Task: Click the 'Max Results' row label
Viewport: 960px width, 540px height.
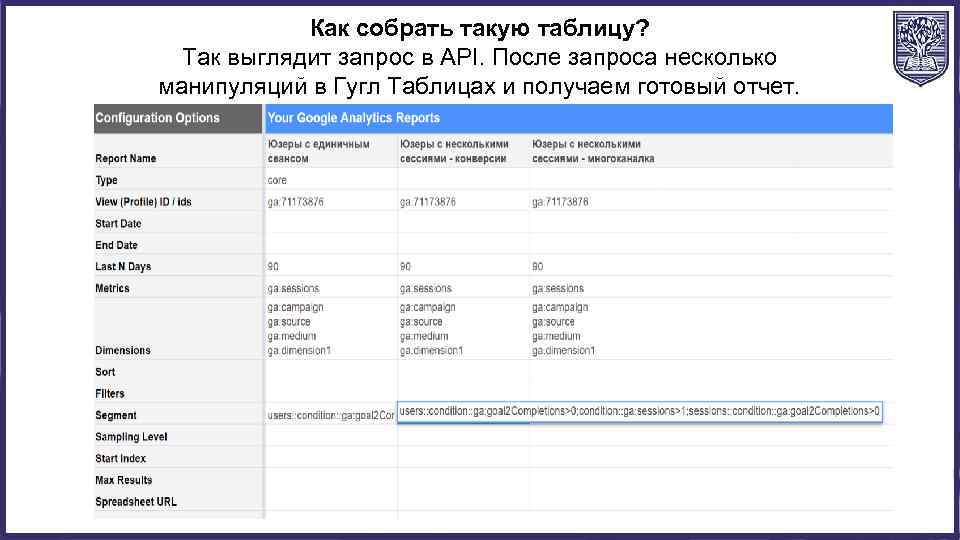Action: click(124, 480)
